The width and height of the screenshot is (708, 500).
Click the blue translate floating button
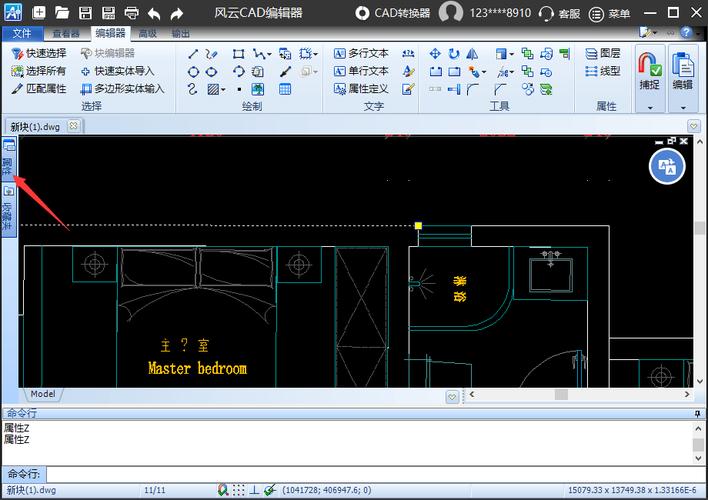[667, 167]
